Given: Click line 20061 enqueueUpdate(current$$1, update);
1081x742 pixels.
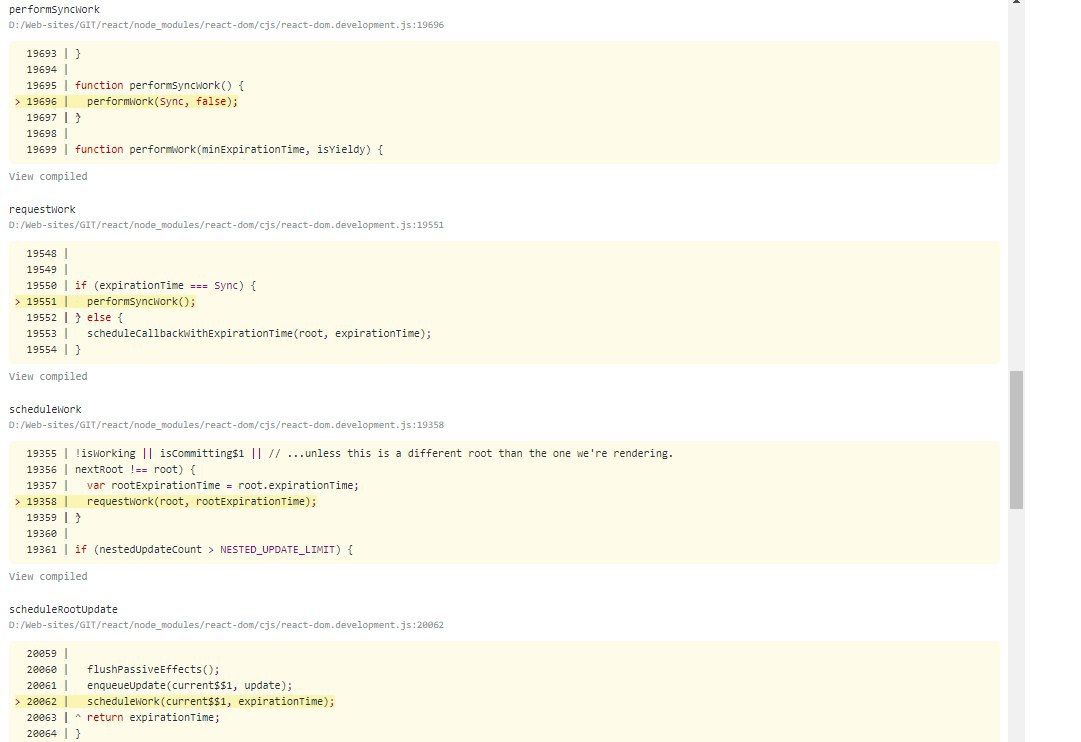Looking at the screenshot, I should (x=190, y=685).
